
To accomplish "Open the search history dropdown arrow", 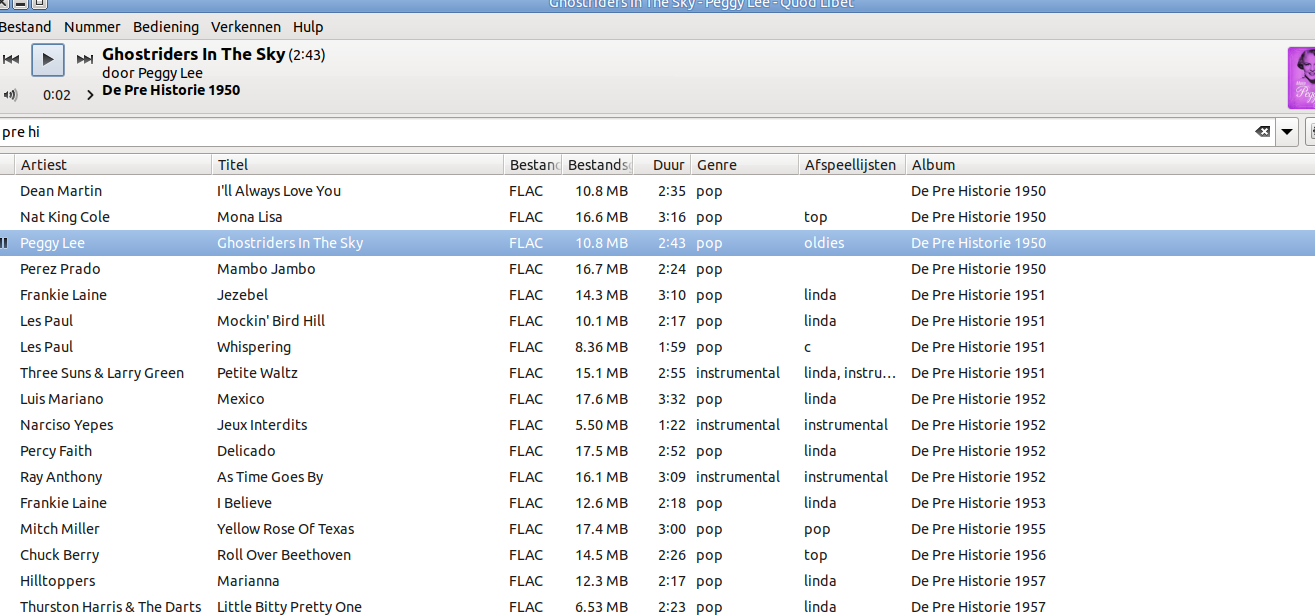I will coord(1286,132).
